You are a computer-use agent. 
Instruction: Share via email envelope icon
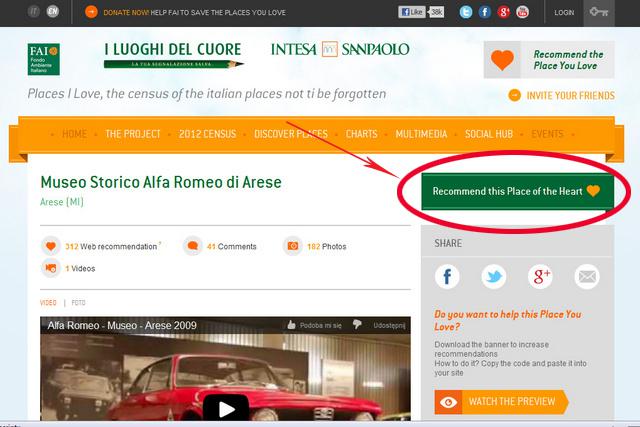pos(587,277)
